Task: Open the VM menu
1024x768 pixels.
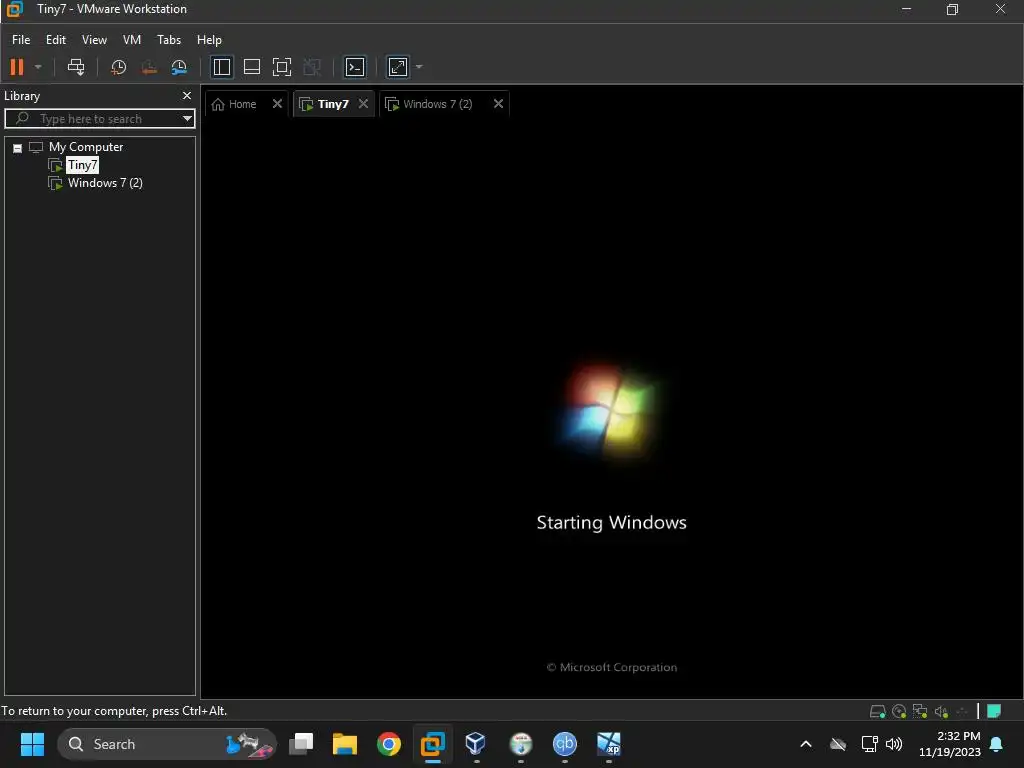Action: tap(132, 40)
